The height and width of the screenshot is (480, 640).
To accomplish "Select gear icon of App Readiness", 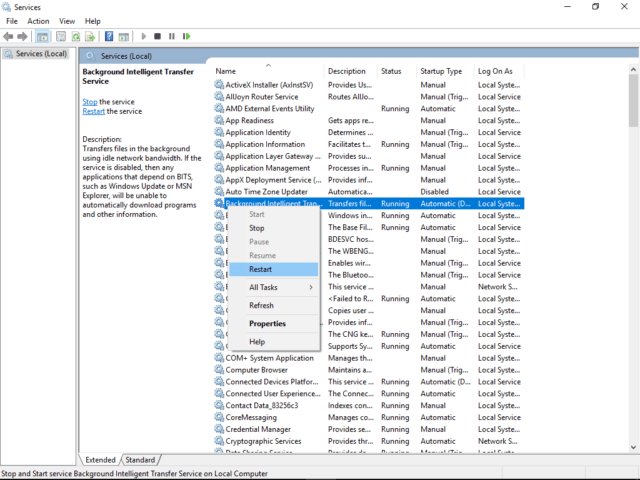I will click(x=219, y=120).
